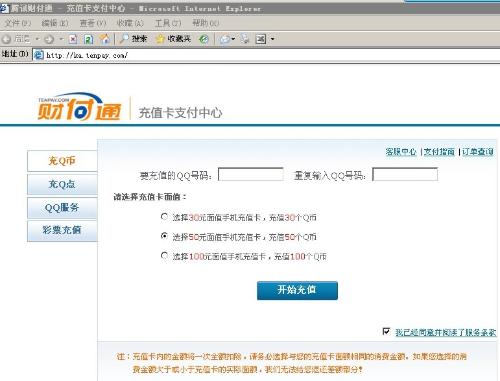Click the address bar URL http://ka.tenpay.com/
Screen dimensions: 500x381
pos(87,55)
